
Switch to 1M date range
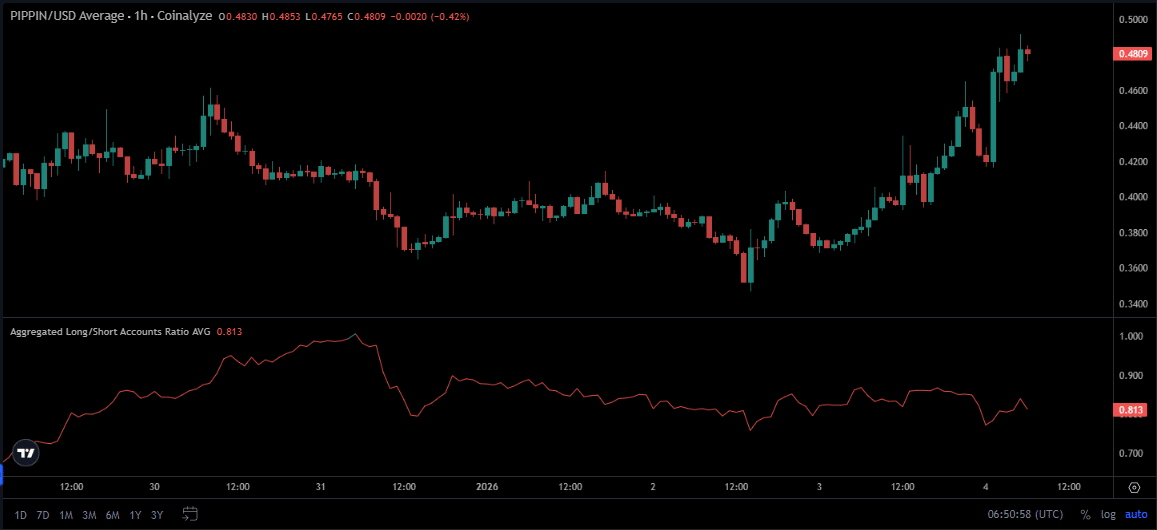[66, 514]
